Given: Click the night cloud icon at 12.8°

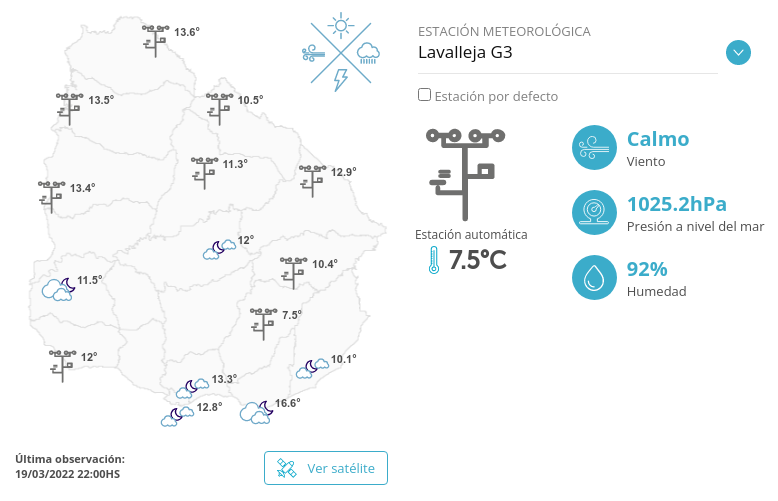Looking at the screenshot, I should pos(177,416).
